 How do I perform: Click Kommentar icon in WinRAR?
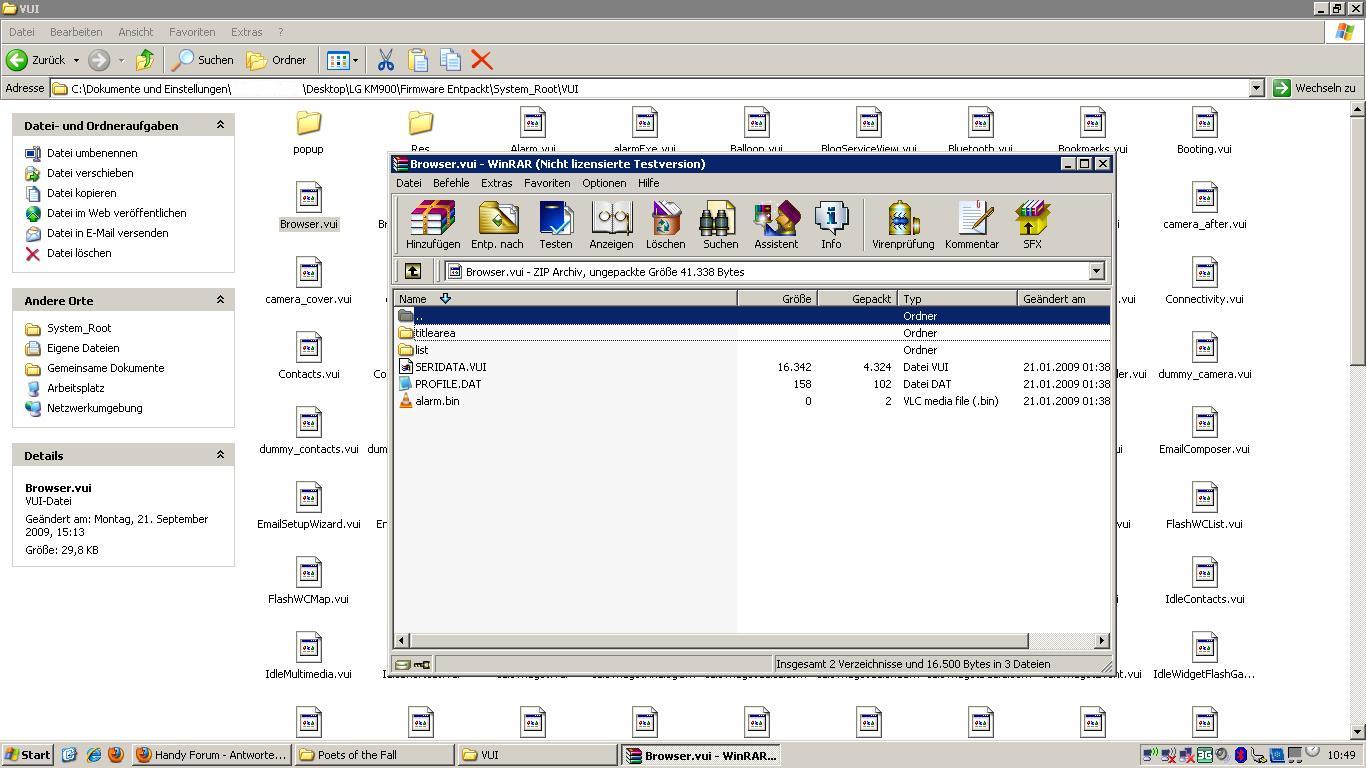point(972,224)
